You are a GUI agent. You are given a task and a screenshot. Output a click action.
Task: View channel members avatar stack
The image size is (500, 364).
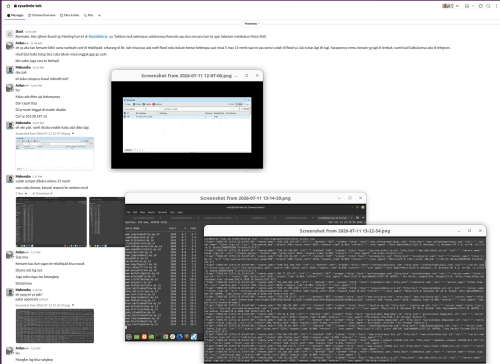coord(450,6)
